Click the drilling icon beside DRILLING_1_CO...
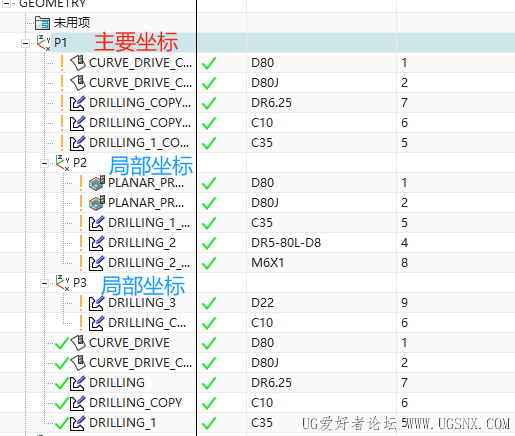Viewport: 515px width, 436px height. (x=78, y=143)
